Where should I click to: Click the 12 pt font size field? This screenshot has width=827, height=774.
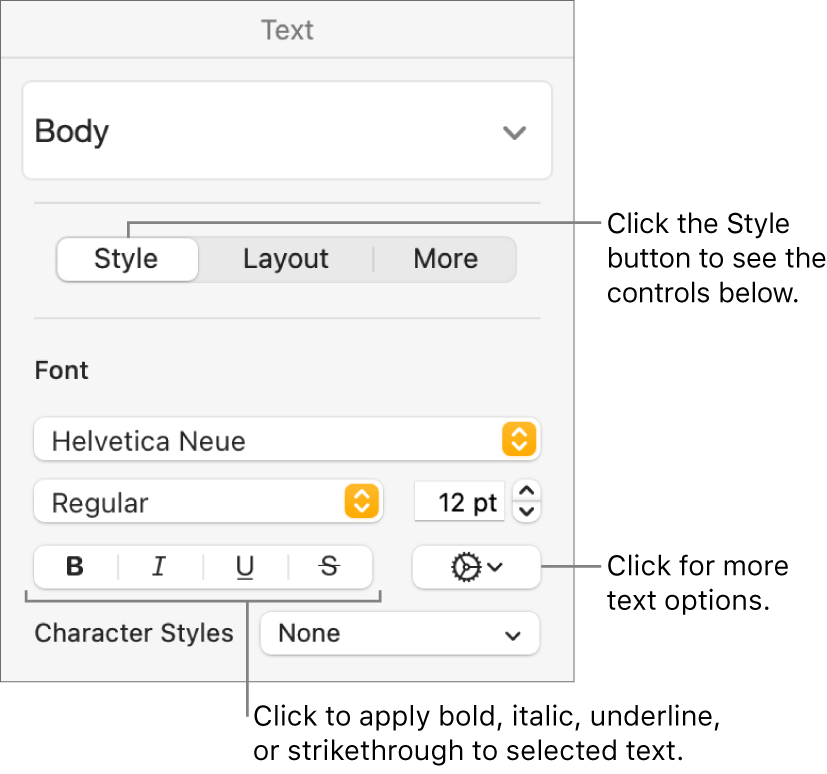pos(460,502)
